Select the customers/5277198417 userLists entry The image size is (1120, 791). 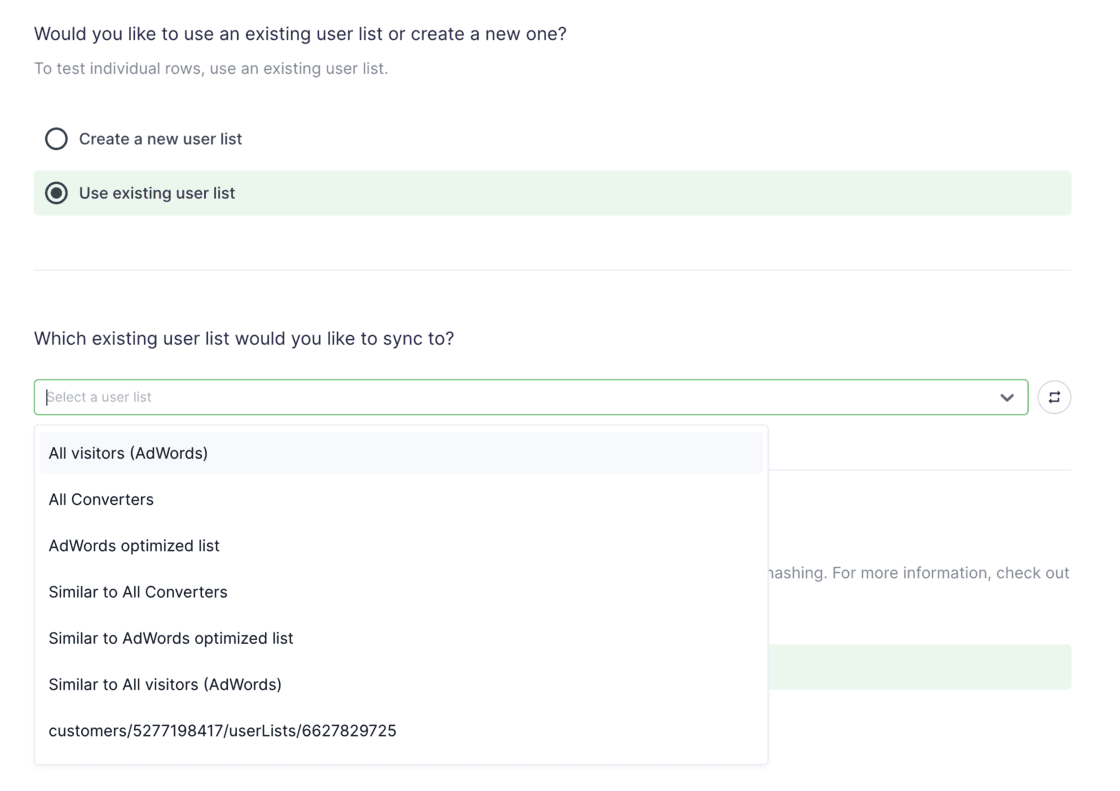pos(222,730)
